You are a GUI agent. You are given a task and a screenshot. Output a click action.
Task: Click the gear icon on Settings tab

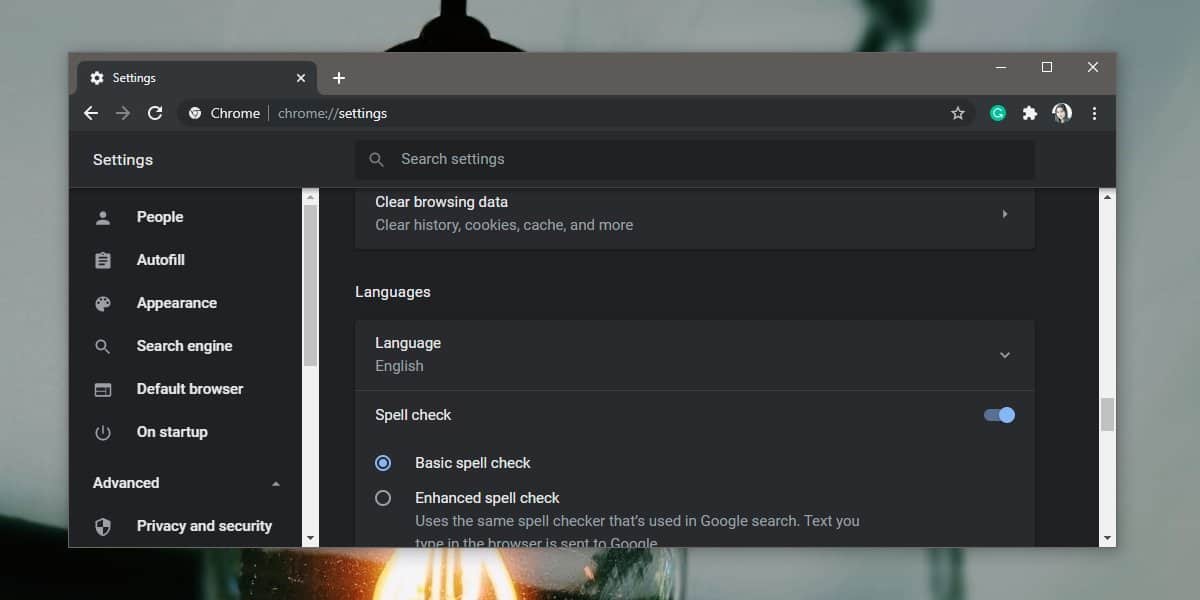tap(97, 78)
